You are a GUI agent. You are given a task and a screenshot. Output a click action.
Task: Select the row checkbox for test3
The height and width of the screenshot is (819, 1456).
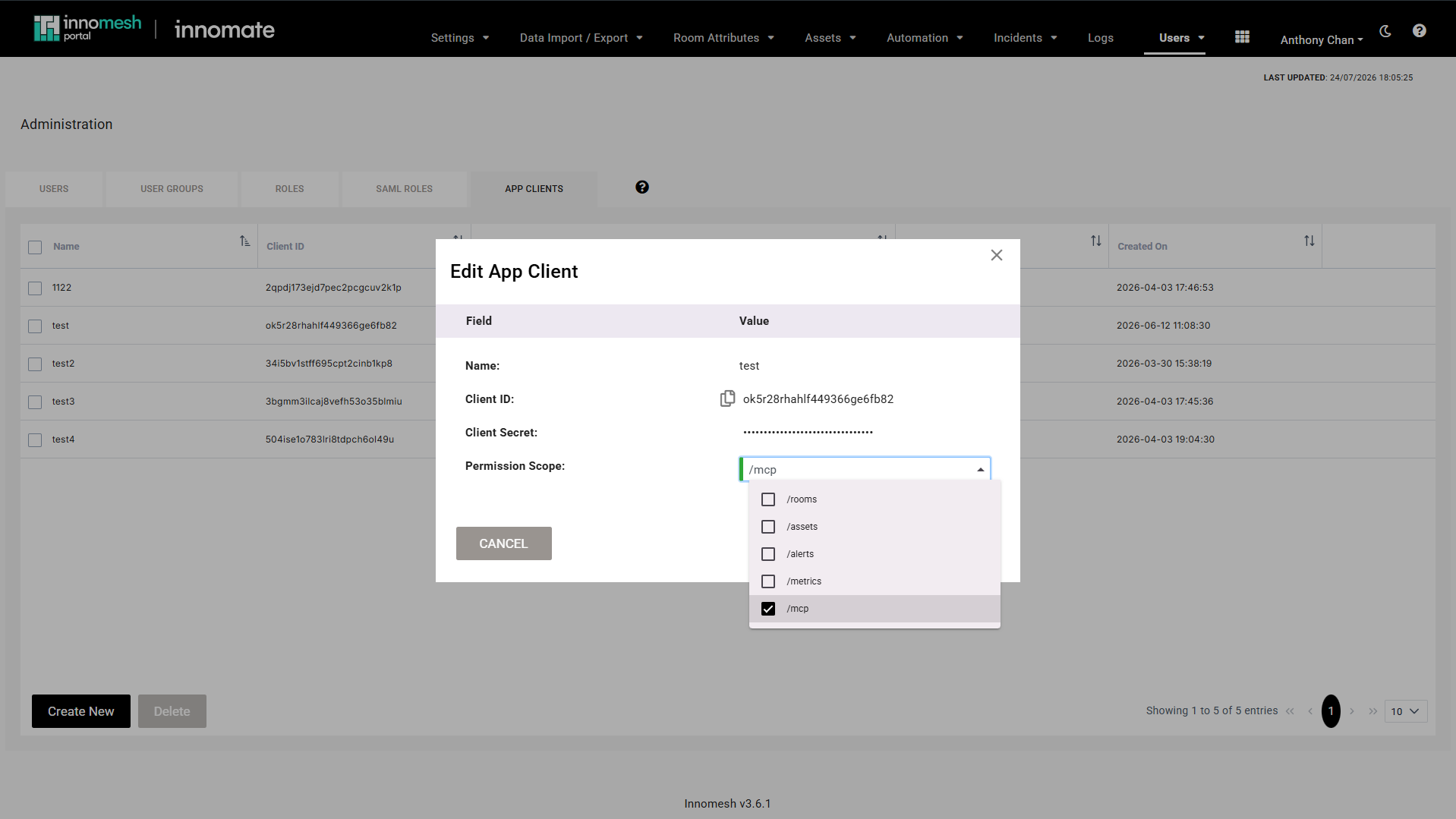35,402
